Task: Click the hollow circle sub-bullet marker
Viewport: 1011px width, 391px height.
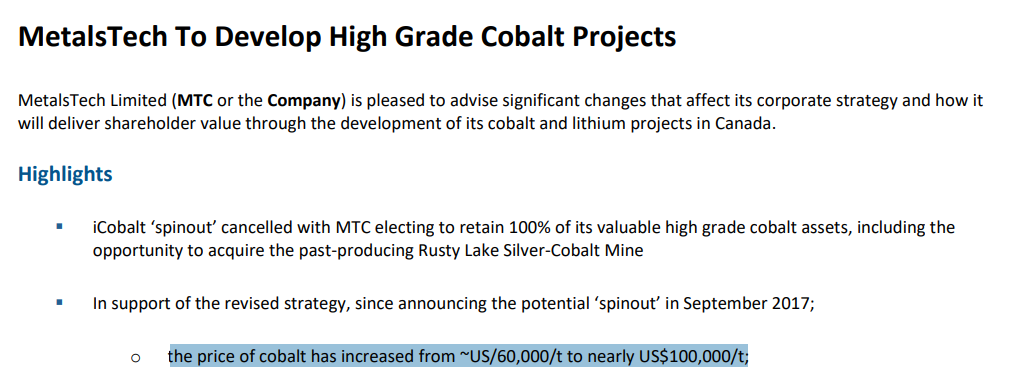Action: (x=135, y=357)
